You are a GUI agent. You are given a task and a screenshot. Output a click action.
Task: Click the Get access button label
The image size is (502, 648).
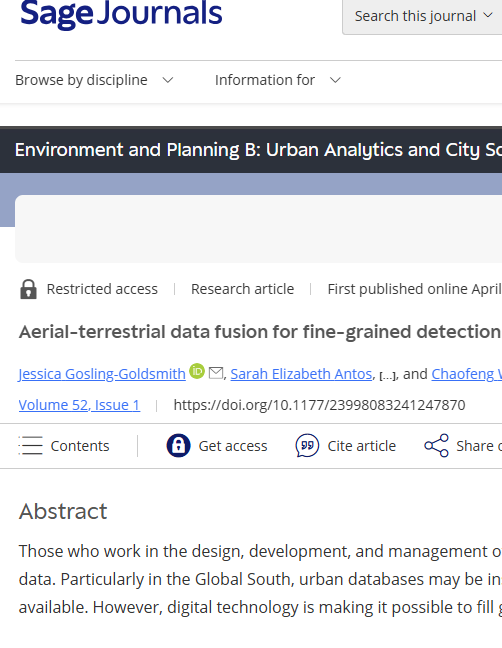coord(233,446)
